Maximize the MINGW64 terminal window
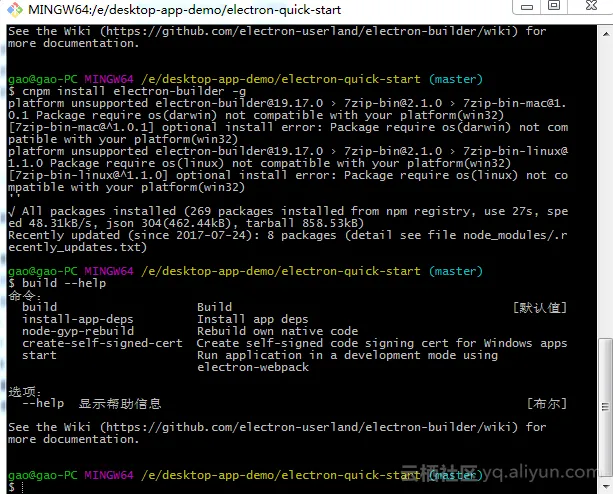Image resolution: width=613 pixels, height=494 pixels. point(554,6)
